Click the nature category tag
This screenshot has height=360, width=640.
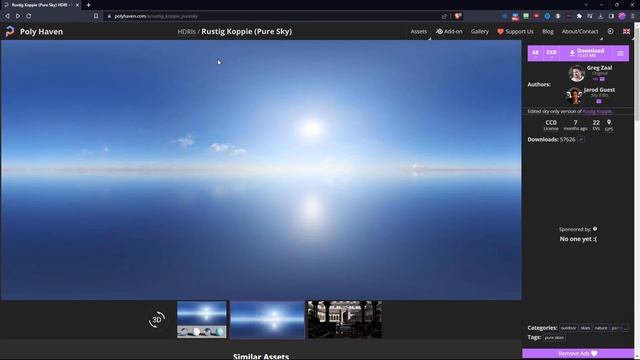601,328
